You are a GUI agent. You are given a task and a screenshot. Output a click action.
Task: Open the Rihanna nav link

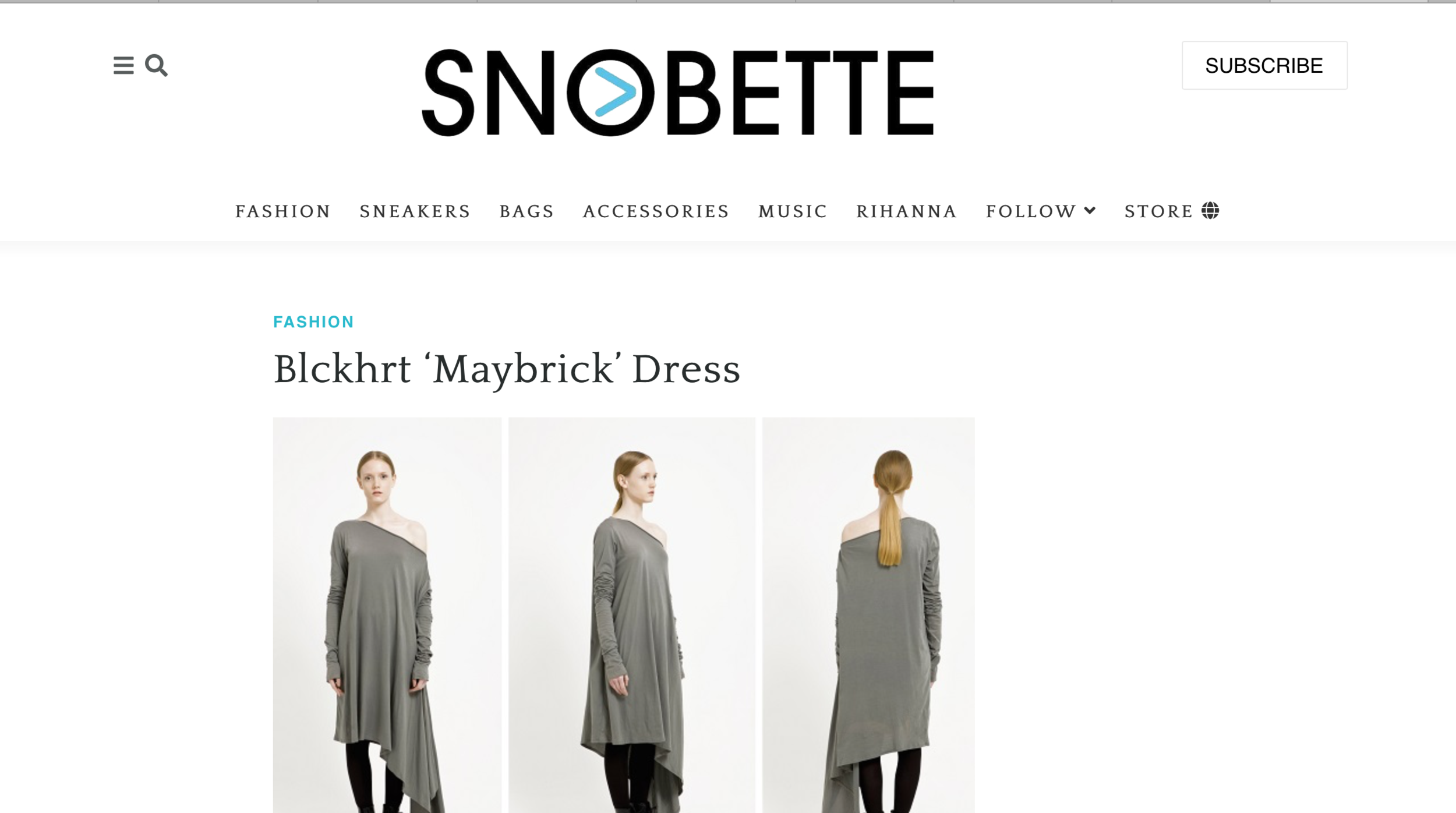pos(907,211)
